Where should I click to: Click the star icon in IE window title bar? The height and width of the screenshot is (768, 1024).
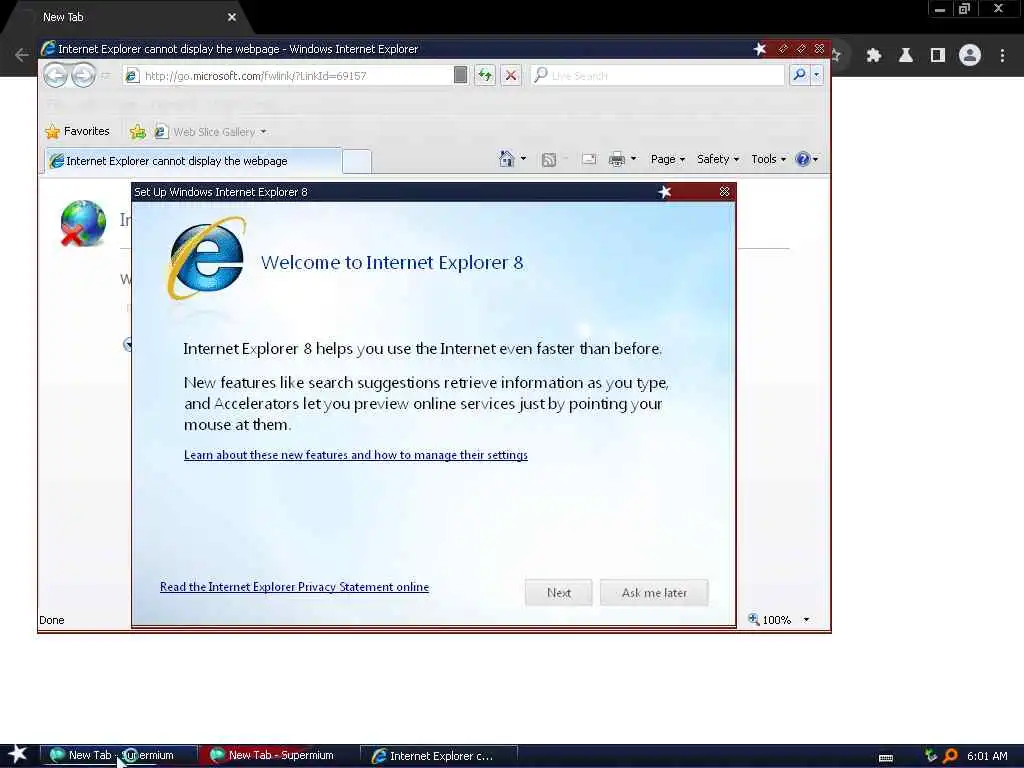pyautogui.click(x=760, y=48)
